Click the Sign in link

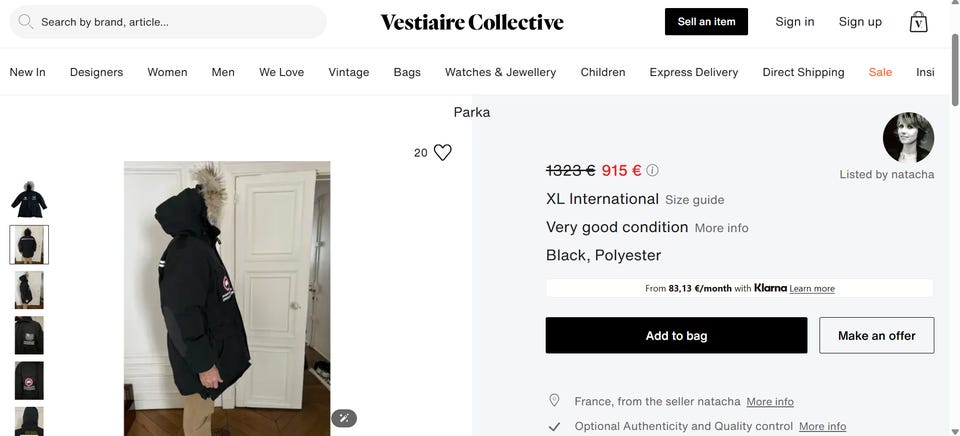point(795,22)
